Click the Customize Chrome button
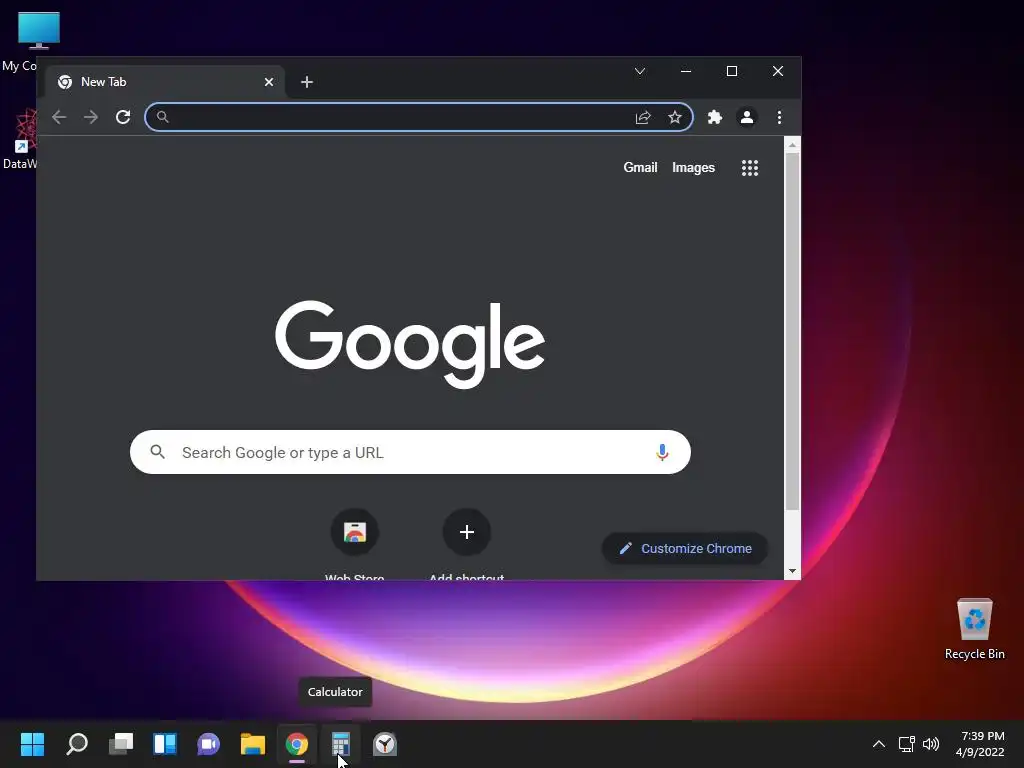 tap(684, 549)
